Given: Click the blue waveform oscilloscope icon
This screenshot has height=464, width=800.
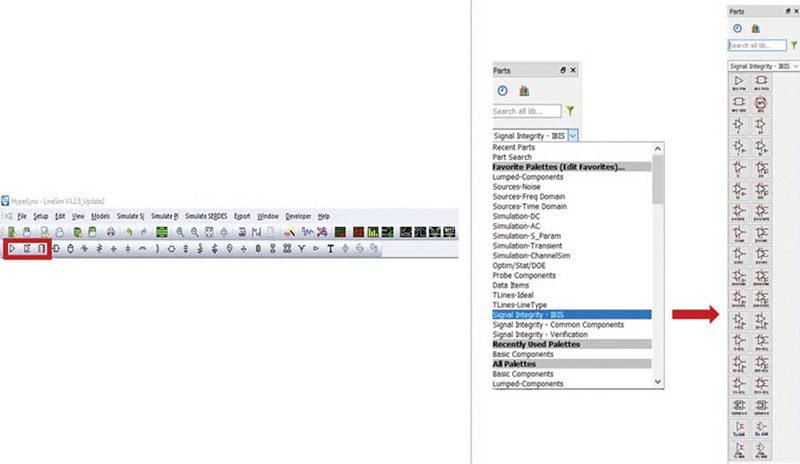Looking at the screenshot, I should (x=307, y=232).
